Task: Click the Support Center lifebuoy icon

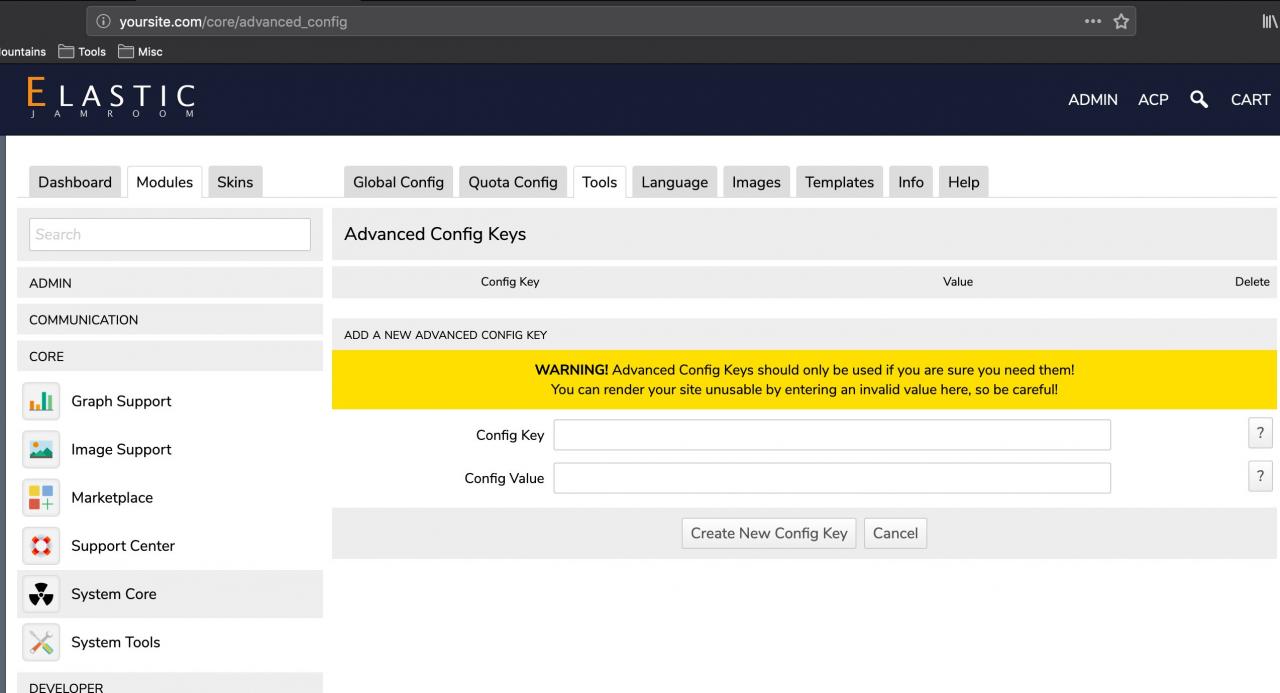Action: (41, 546)
